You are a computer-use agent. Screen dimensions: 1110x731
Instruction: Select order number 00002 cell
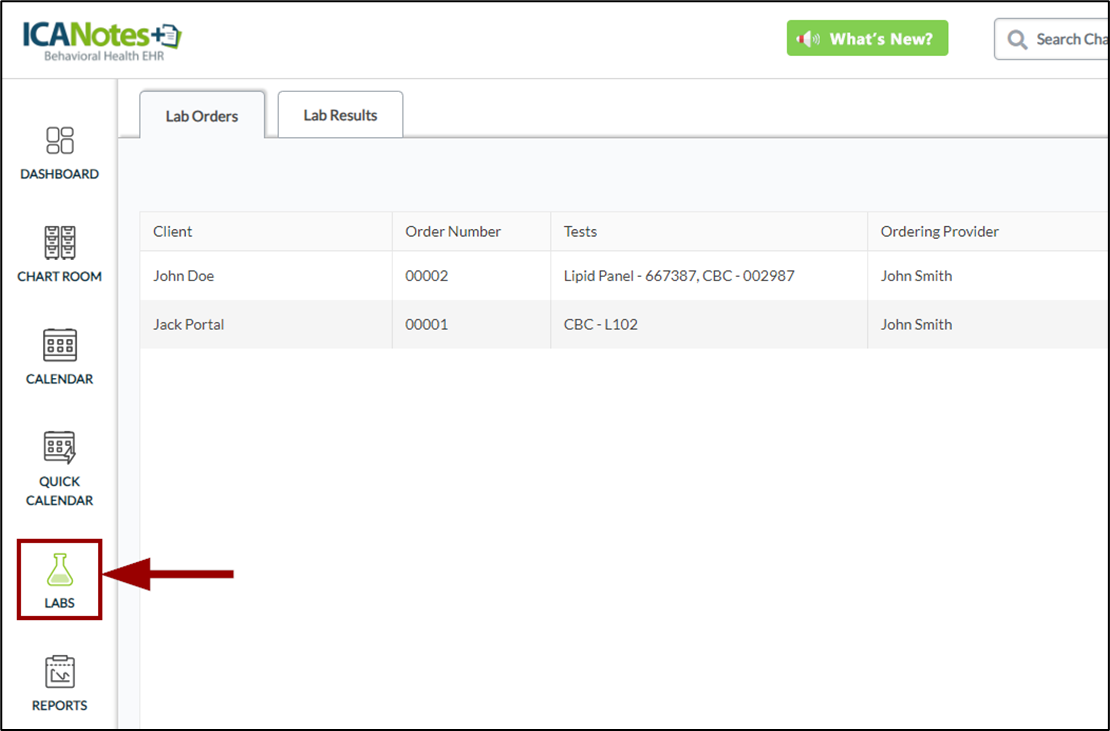click(x=427, y=276)
